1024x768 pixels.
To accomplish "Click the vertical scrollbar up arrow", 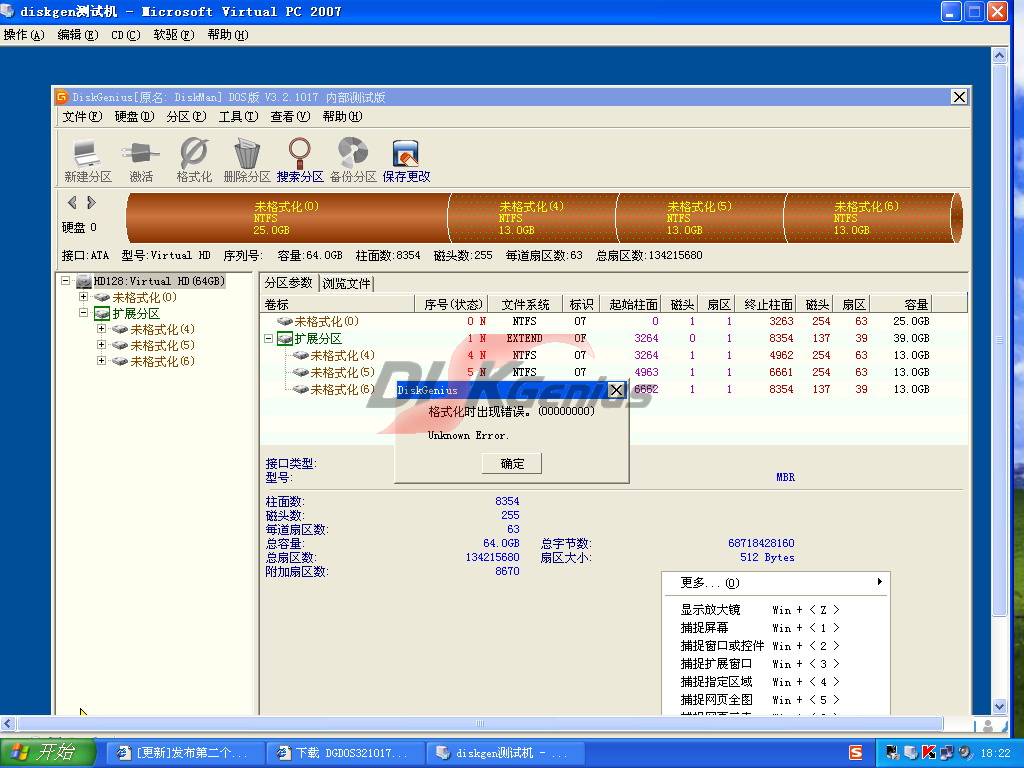I will tap(999, 56).
